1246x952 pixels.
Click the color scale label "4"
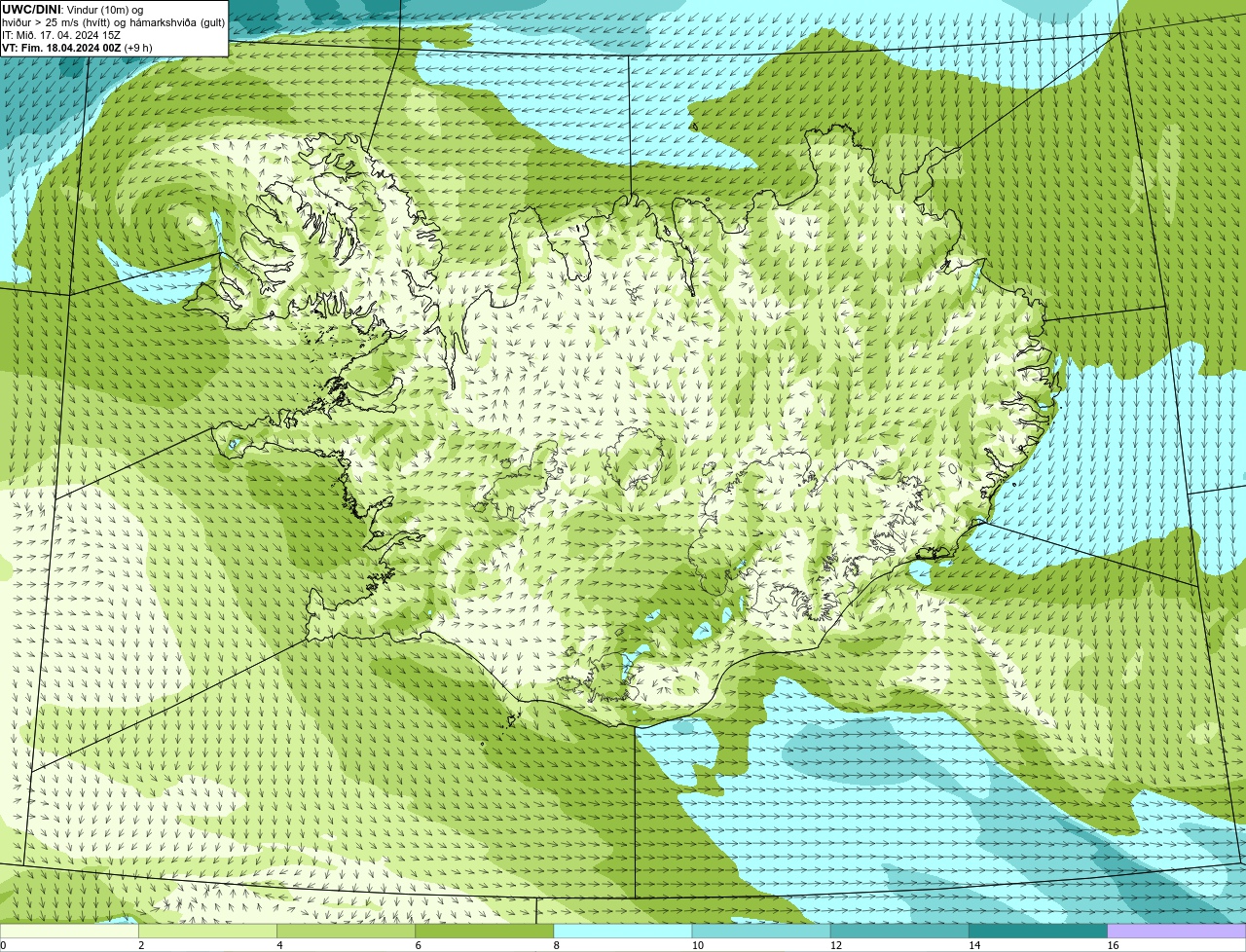279,945
